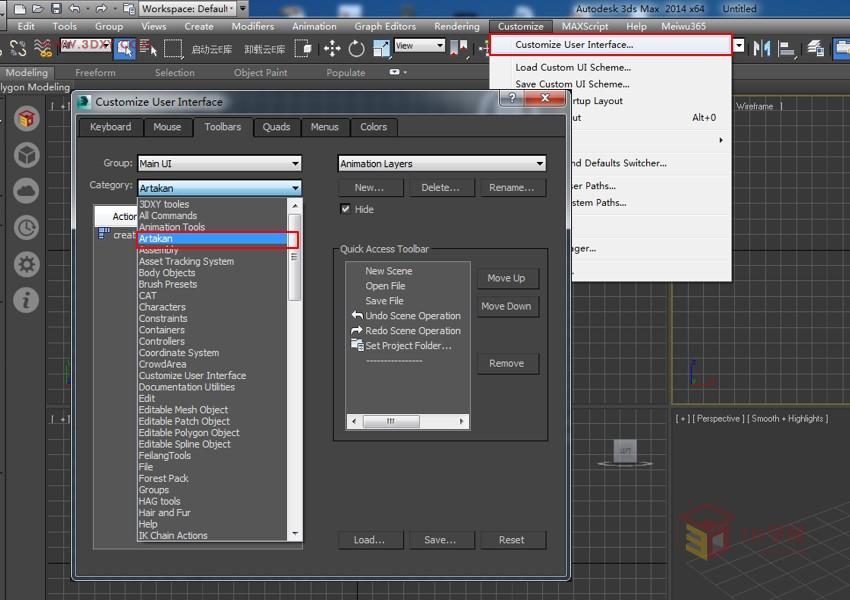850x600 pixels.
Task: Open Select by Name tool
Action: coord(147,48)
